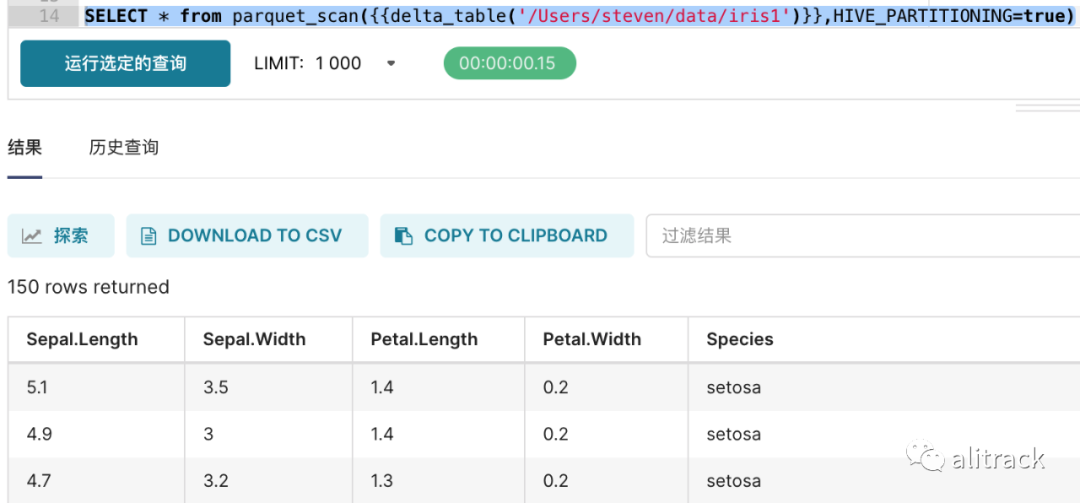Focus the 过滤结果 filter input
This screenshot has height=503, width=1080.
pos(860,236)
